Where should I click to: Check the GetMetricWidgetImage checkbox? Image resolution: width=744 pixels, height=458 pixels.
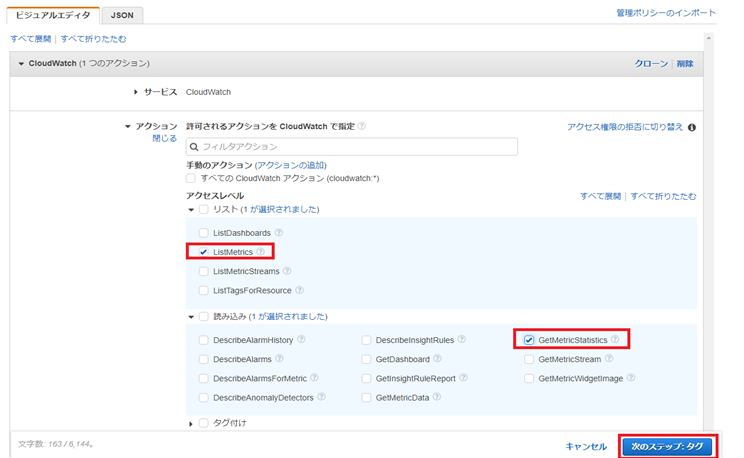coord(529,378)
